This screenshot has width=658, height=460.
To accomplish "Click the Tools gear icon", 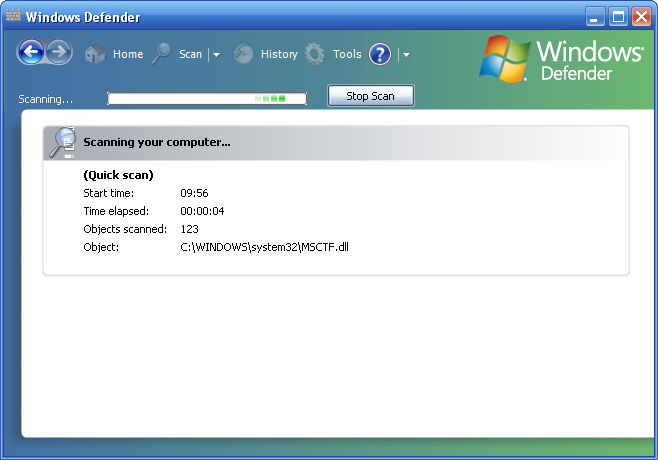I will [x=315, y=54].
